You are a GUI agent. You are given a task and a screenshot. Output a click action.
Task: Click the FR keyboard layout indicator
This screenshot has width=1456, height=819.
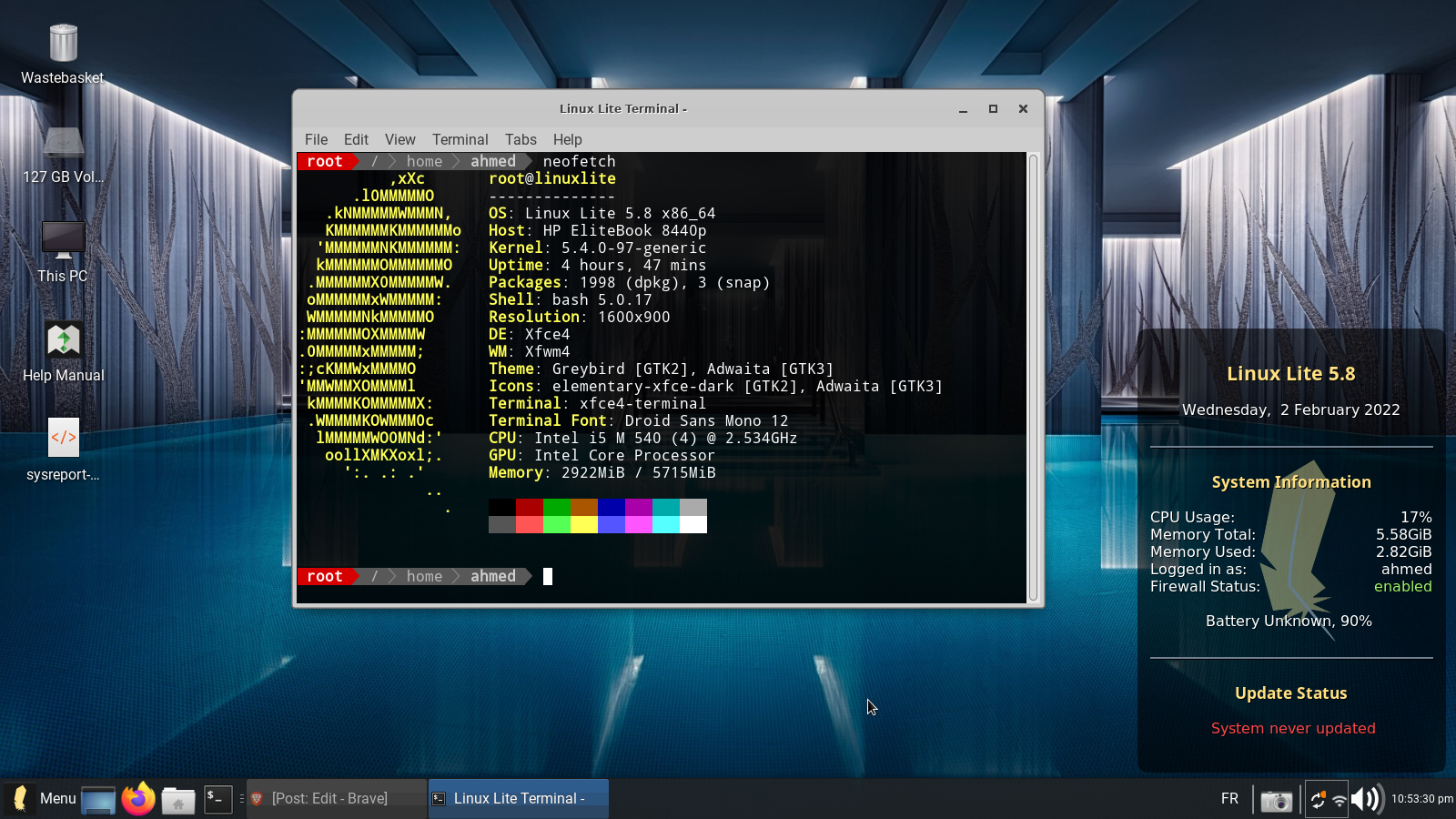click(1229, 798)
